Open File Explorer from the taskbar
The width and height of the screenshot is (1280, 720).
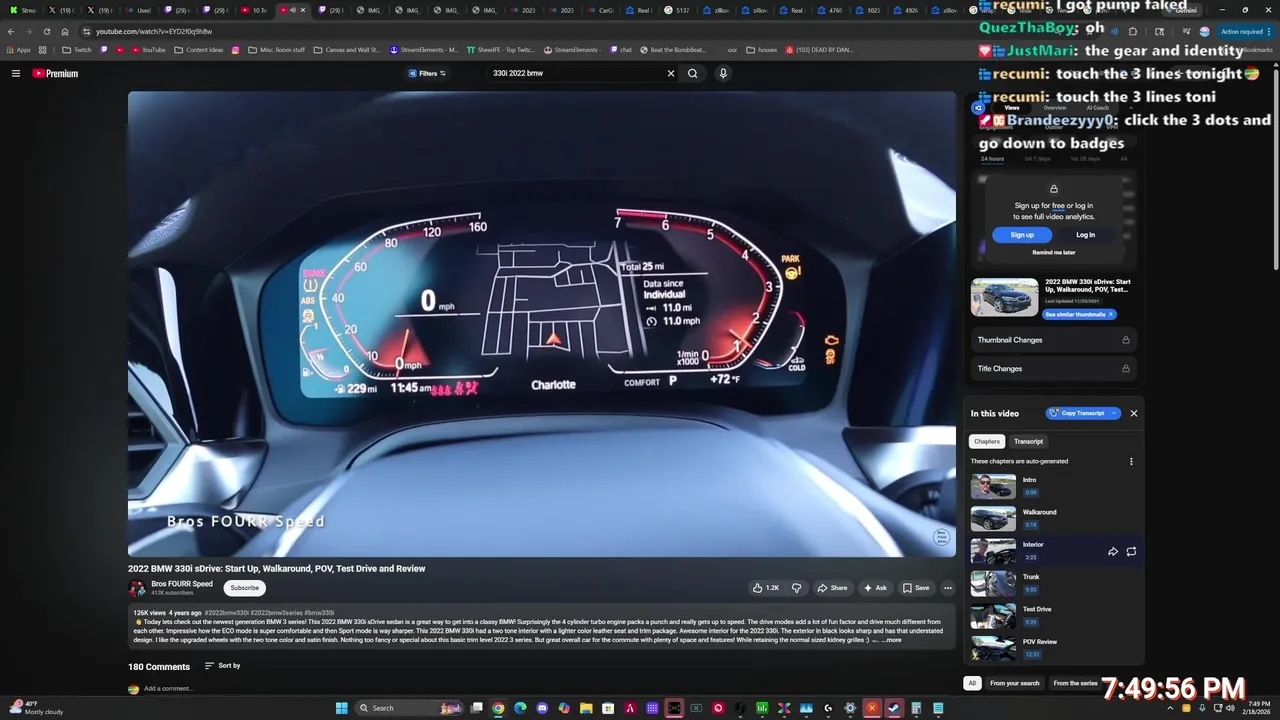[x=586, y=708]
